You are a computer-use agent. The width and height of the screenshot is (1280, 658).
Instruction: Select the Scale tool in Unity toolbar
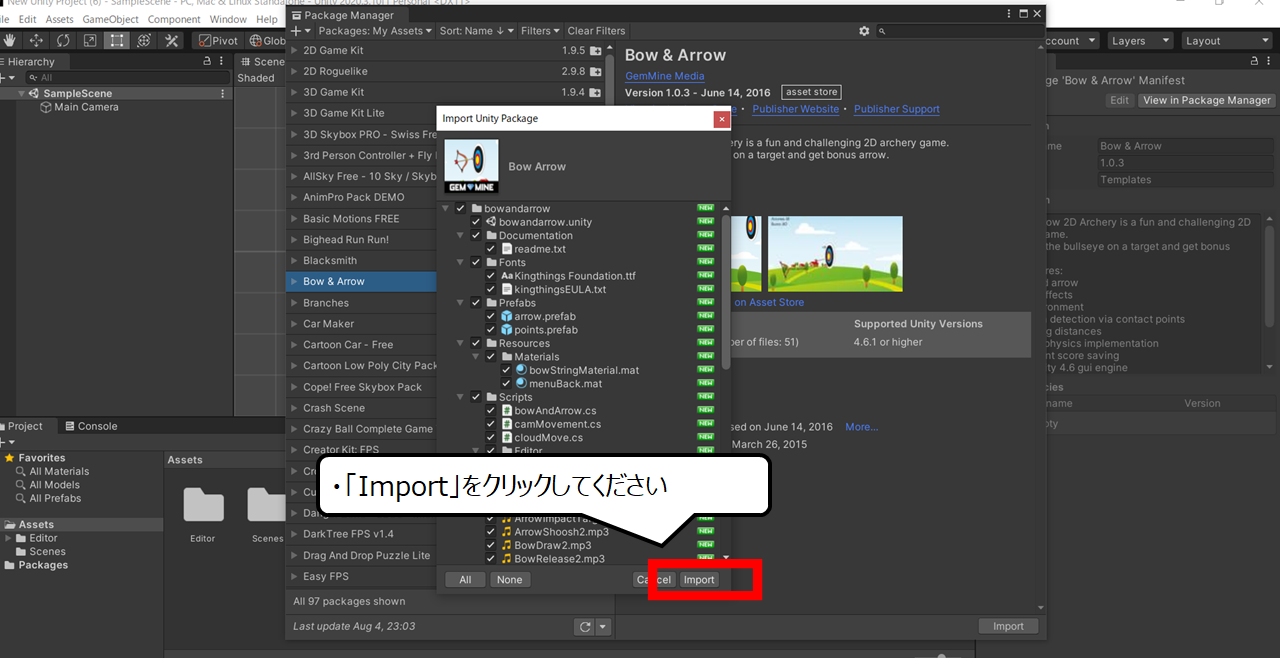click(91, 40)
